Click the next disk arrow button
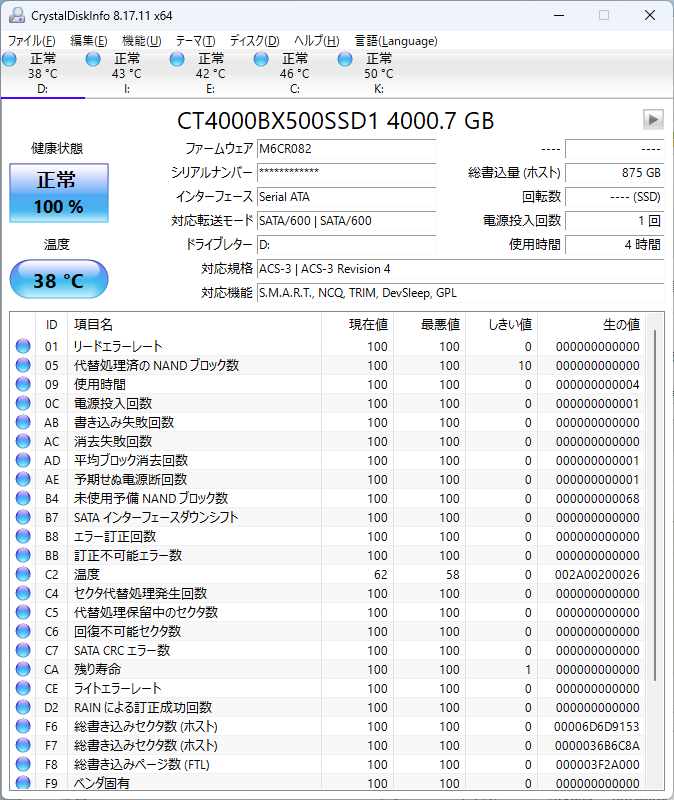The height and width of the screenshot is (800, 674). point(653,119)
